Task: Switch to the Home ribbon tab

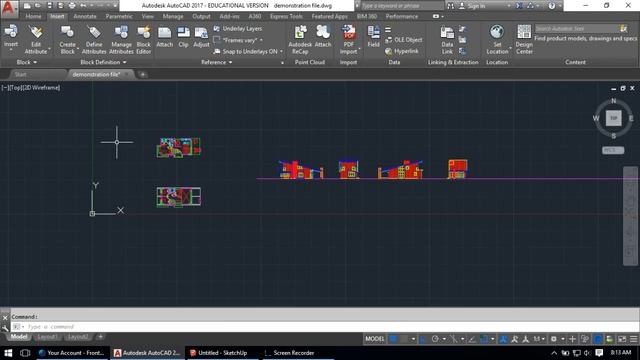Action: tap(33, 16)
